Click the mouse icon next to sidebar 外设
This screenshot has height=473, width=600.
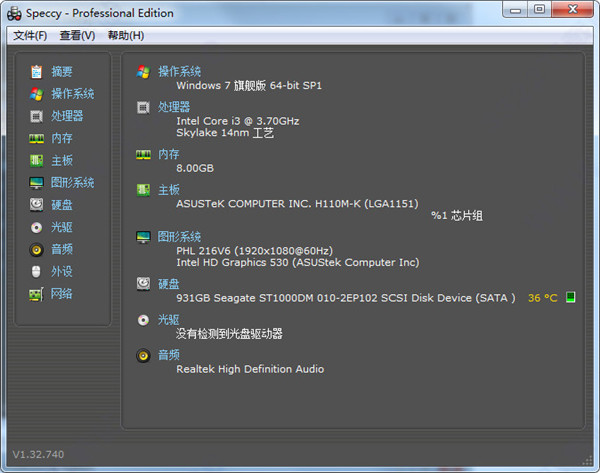coord(36,272)
